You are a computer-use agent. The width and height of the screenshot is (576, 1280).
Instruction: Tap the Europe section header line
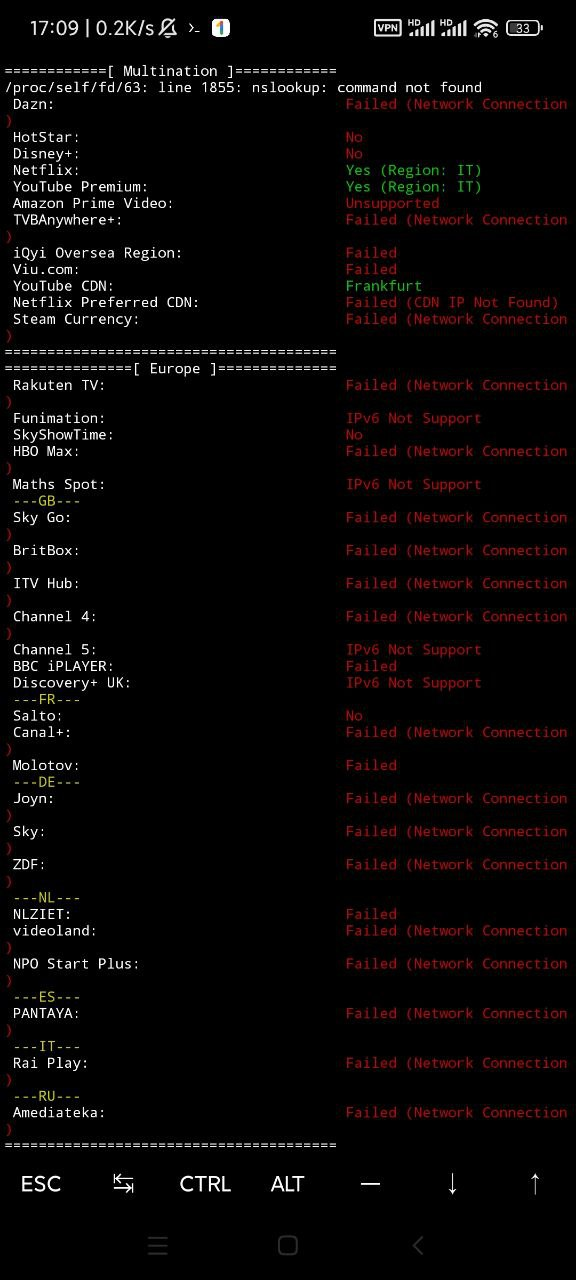[x=171, y=368]
